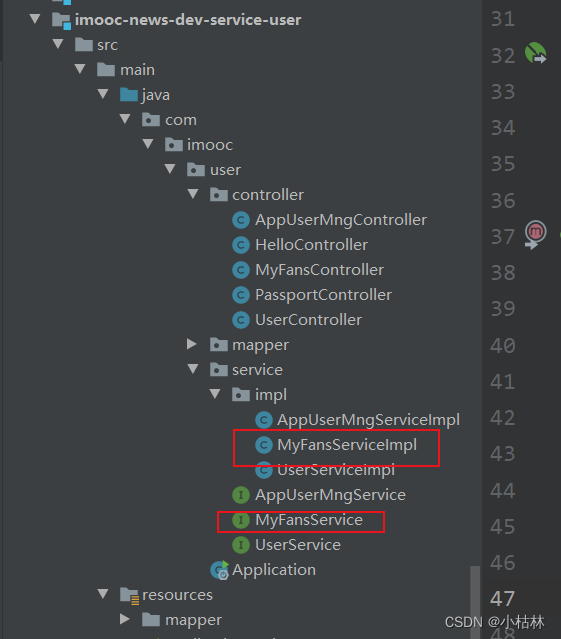The width and height of the screenshot is (561, 639).
Task: Open HelloController class file
Action: click(x=311, y=245)
